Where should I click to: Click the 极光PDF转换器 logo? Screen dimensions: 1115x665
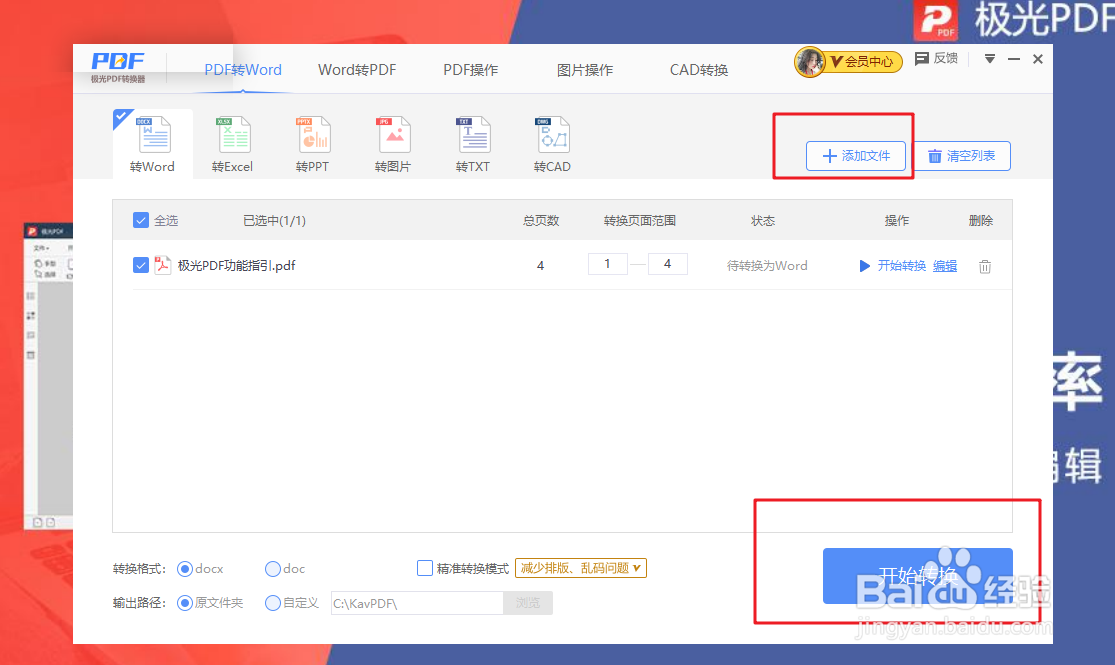[x=118, y=68]
